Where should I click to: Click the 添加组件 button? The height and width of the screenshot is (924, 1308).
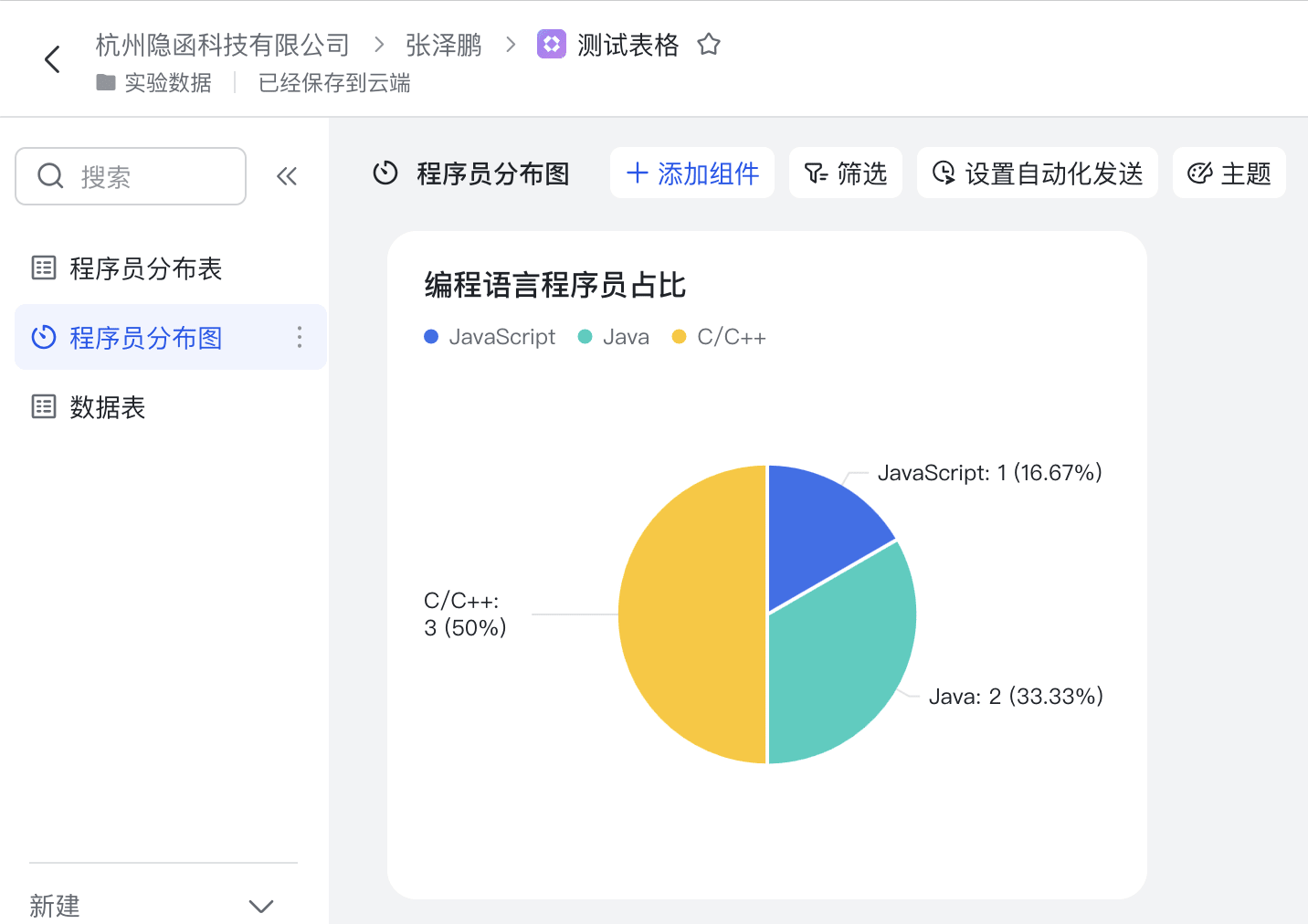[692, 173]
